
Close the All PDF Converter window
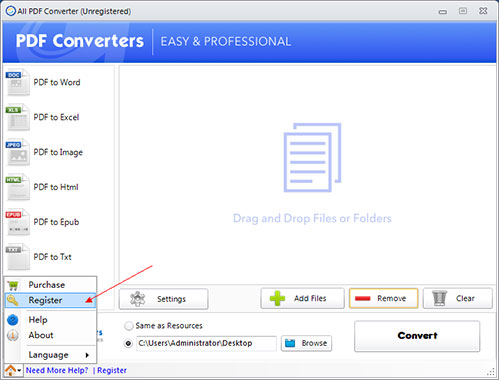[483, 11]
